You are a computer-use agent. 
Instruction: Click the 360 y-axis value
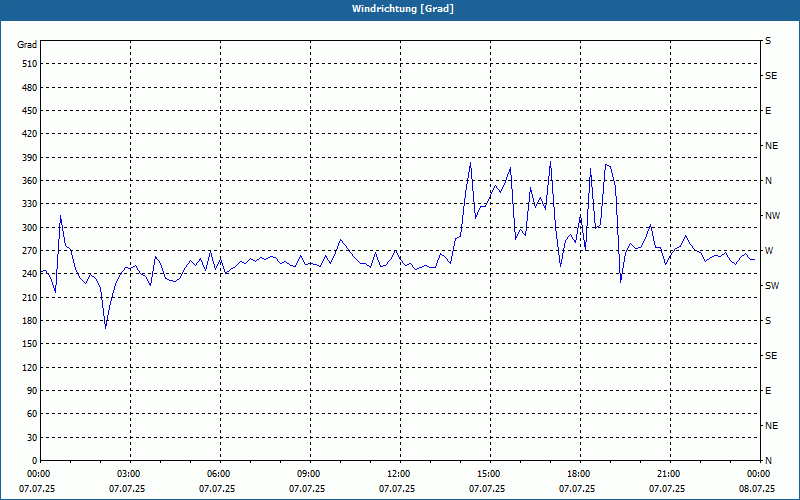[x=30, y=181]
